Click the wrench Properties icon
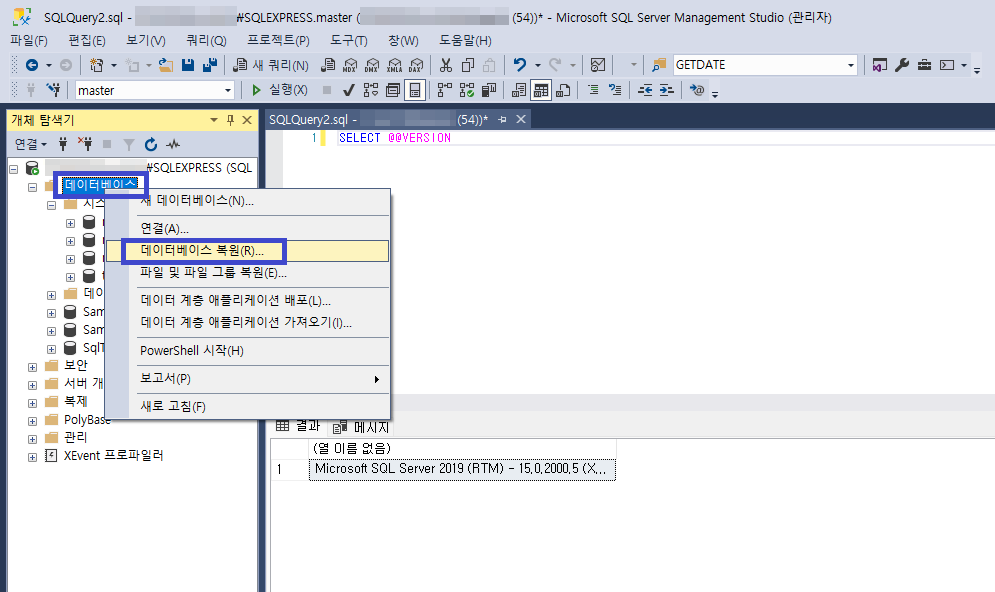 click(x=902, y=65)
